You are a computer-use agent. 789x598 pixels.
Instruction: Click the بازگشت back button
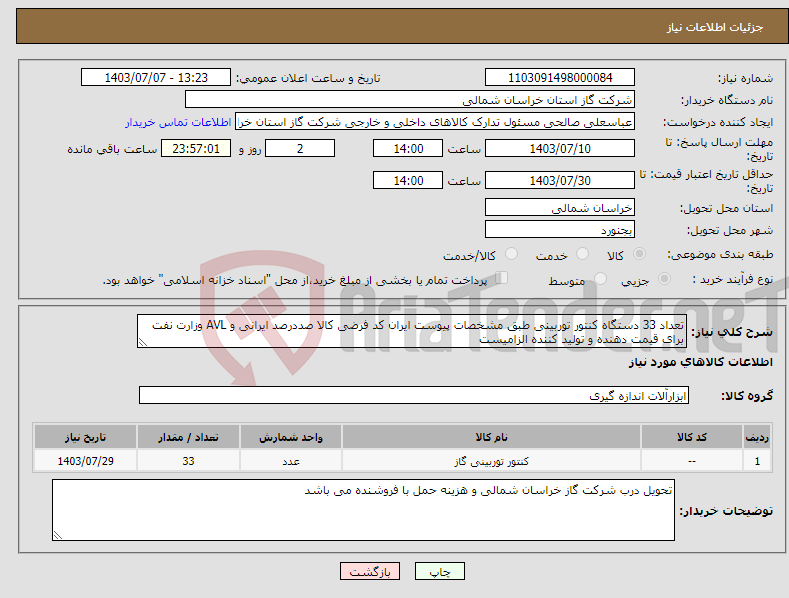tap(370, 571)
